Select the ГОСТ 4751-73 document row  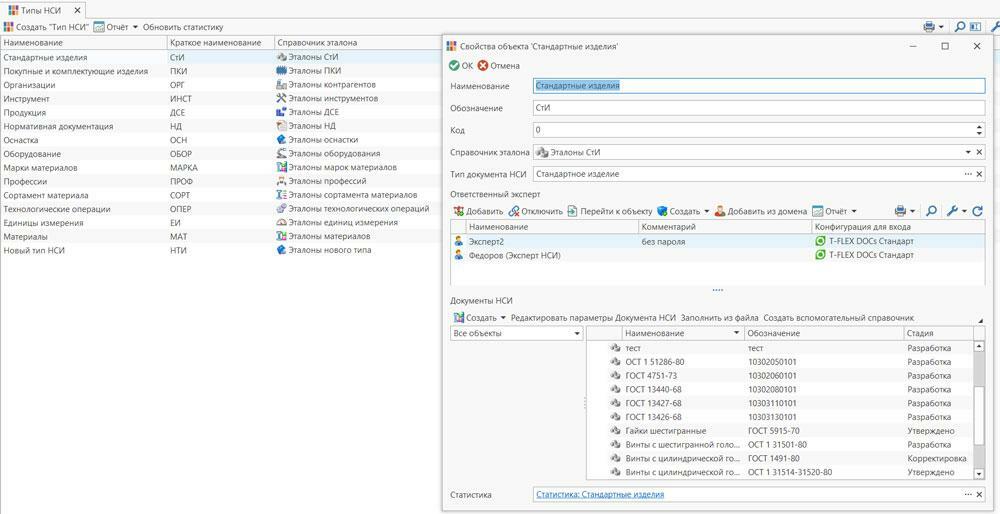pos(780,376)
